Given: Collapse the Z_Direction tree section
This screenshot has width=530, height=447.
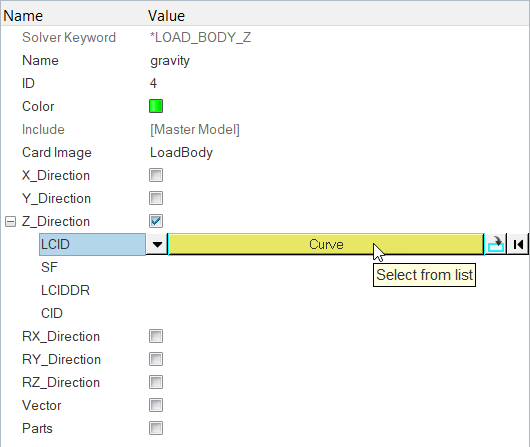Looking at the screenshot, I should (x=10, y=222).
